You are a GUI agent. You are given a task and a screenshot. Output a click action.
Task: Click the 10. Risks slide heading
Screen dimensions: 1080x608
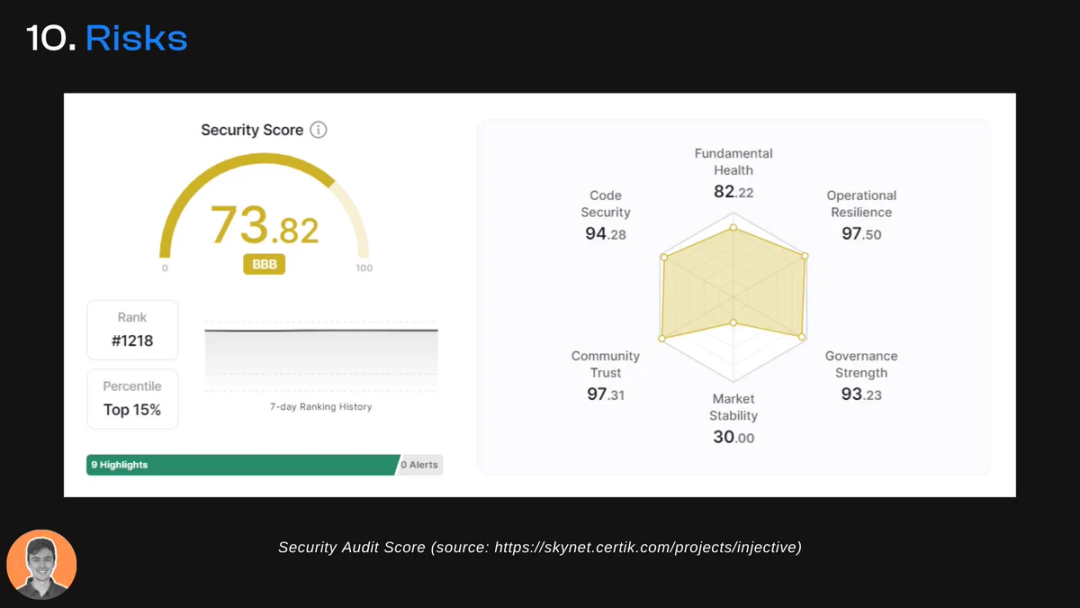(x=107, y=37)
